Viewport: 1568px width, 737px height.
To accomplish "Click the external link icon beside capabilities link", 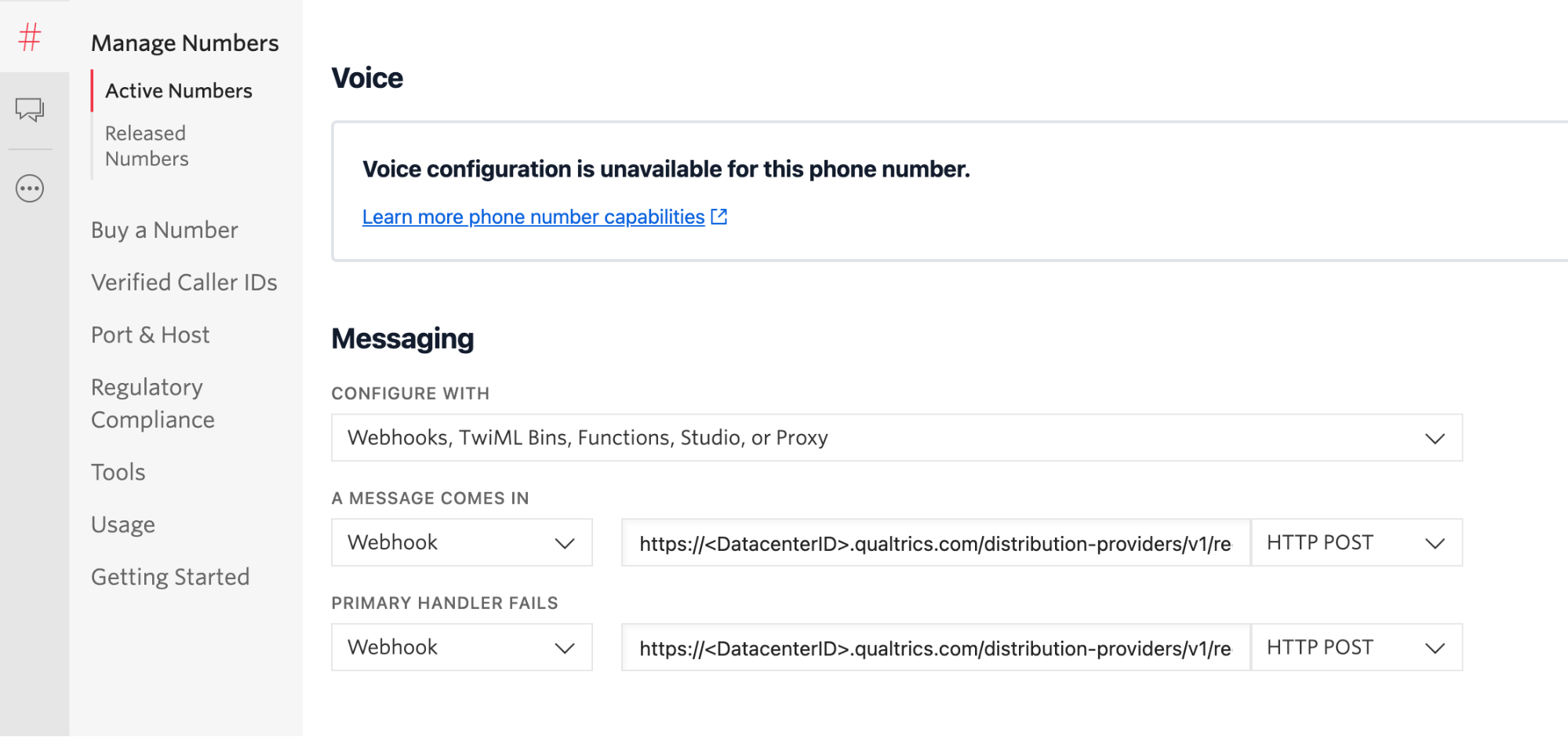I will pos(718,217).
